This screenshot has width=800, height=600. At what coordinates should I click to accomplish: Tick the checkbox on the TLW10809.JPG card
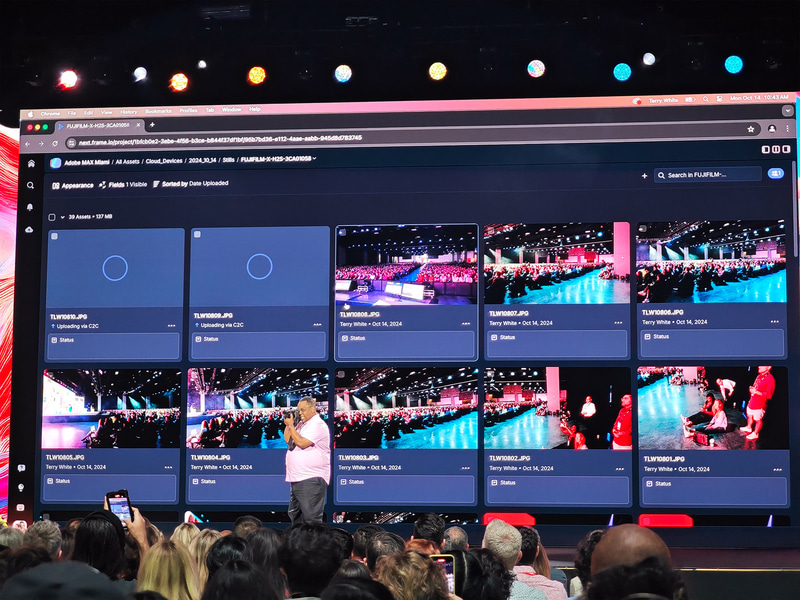click(197, 235)
